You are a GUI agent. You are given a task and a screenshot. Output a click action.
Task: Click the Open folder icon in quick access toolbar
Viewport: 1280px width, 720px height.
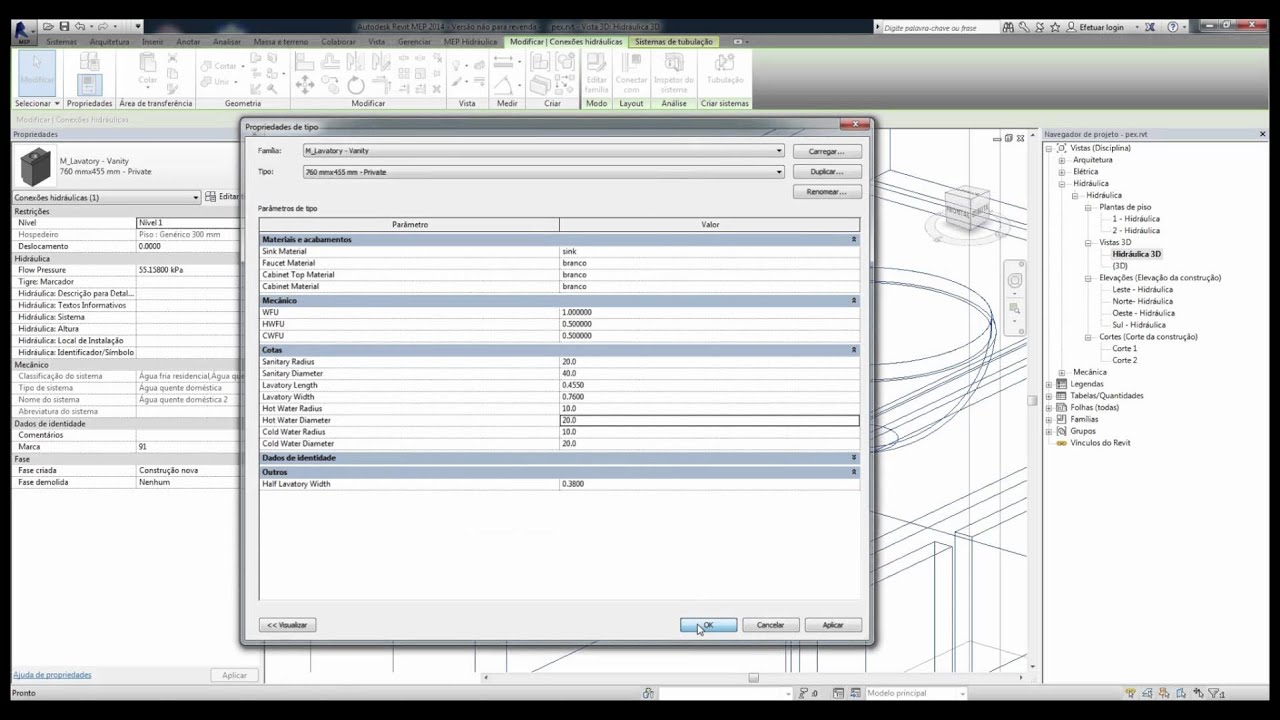[x=49, y=26]
